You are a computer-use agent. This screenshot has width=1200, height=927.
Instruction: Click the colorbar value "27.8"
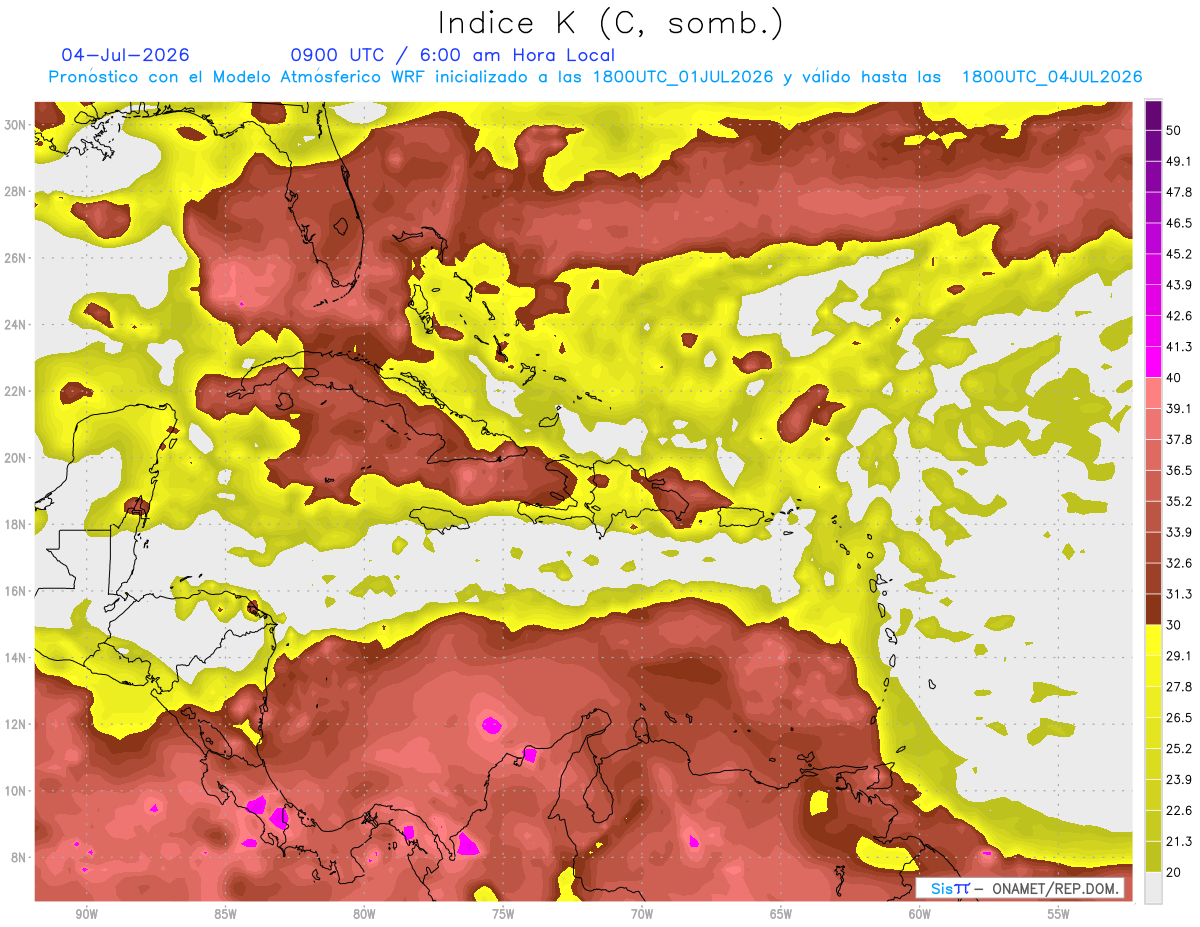(x=1181, y=686)
